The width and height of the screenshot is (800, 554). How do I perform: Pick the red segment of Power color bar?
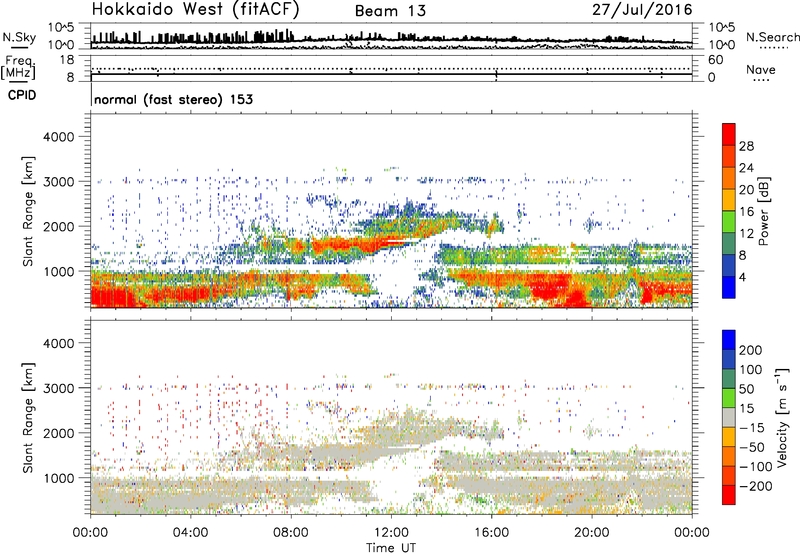[x=729, y=134]
